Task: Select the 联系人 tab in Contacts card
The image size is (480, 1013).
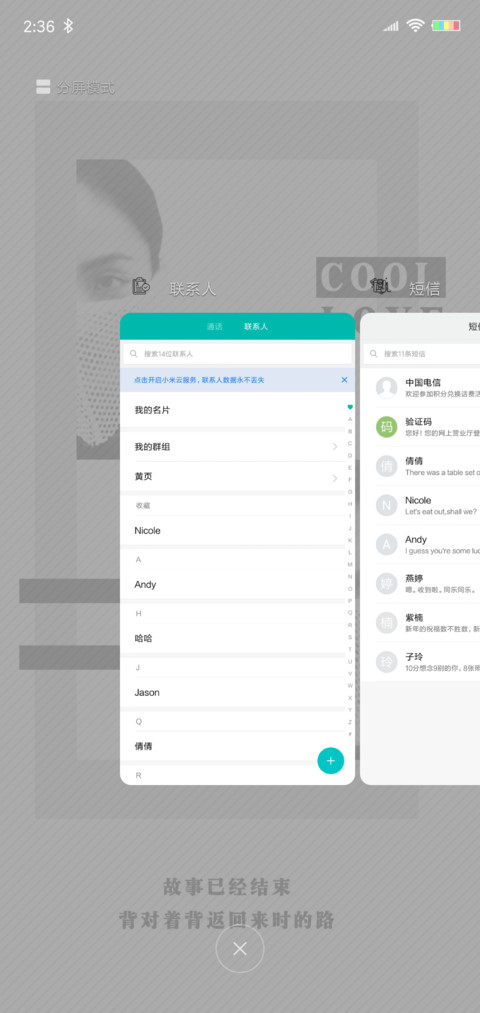Action: pos(256,327)
